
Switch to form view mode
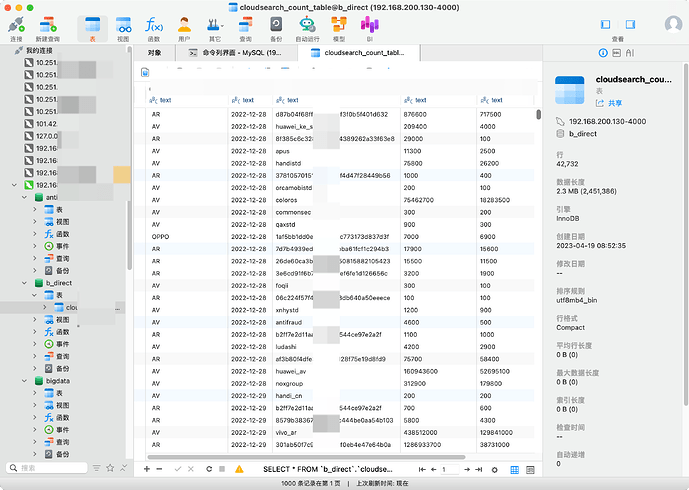point(530,470)
